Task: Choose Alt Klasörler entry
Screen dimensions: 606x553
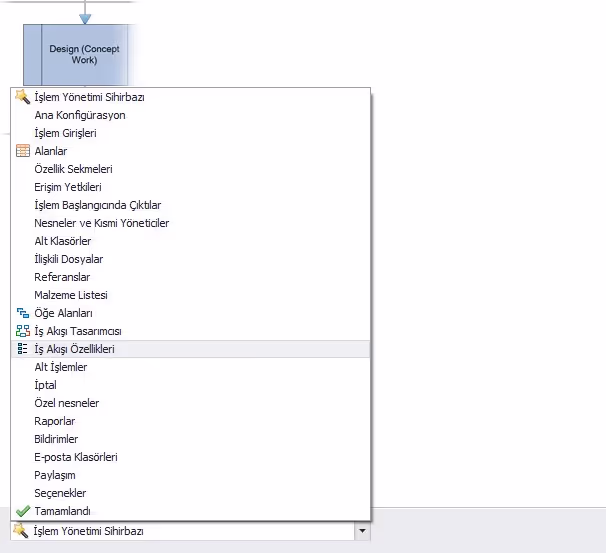Action: click(x=191, y=241)
